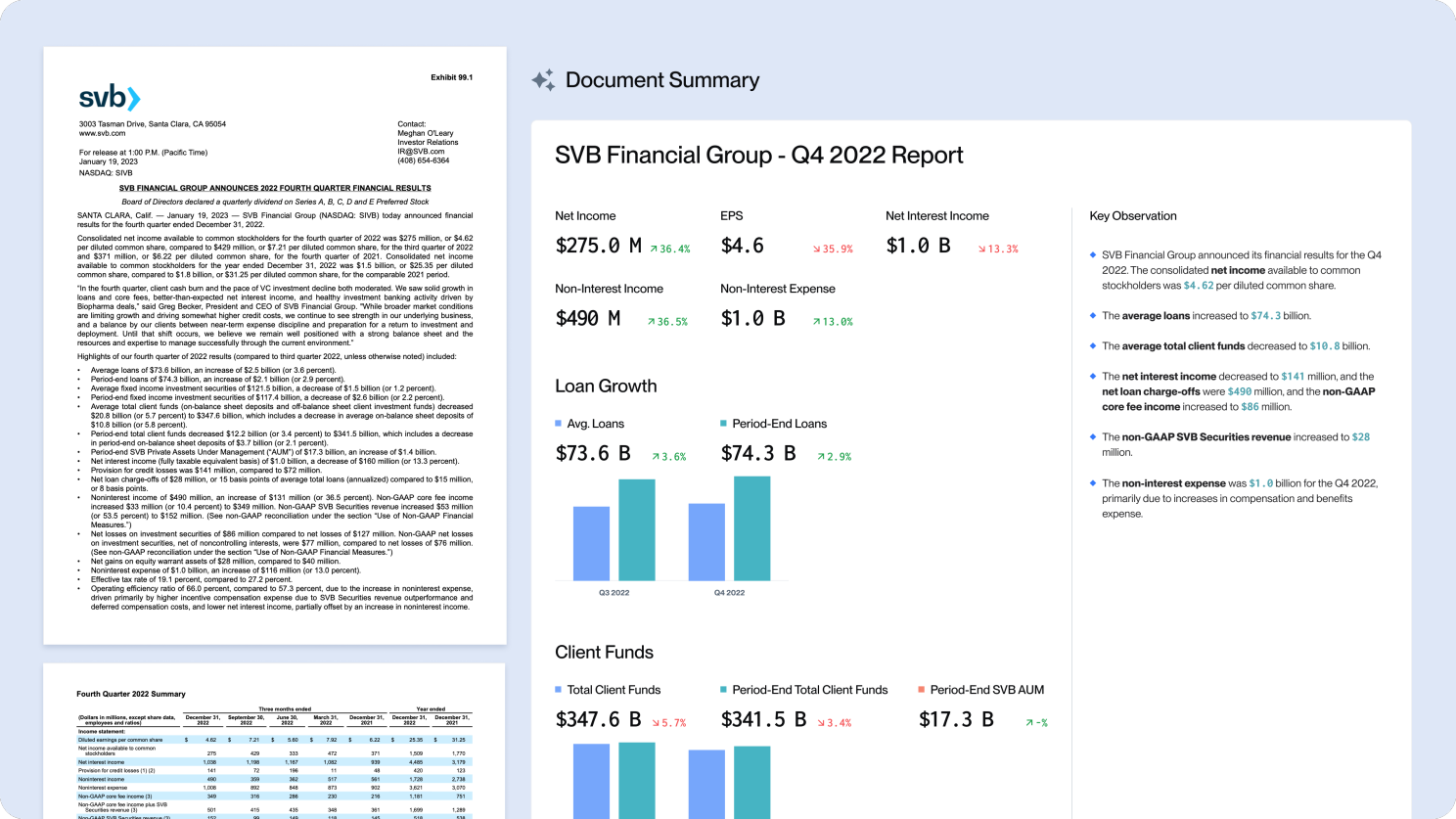Click the Non-Interest Expense metric label
Image resolution: width=1456 pixels, height=819 pixels.
pos(778,289)
